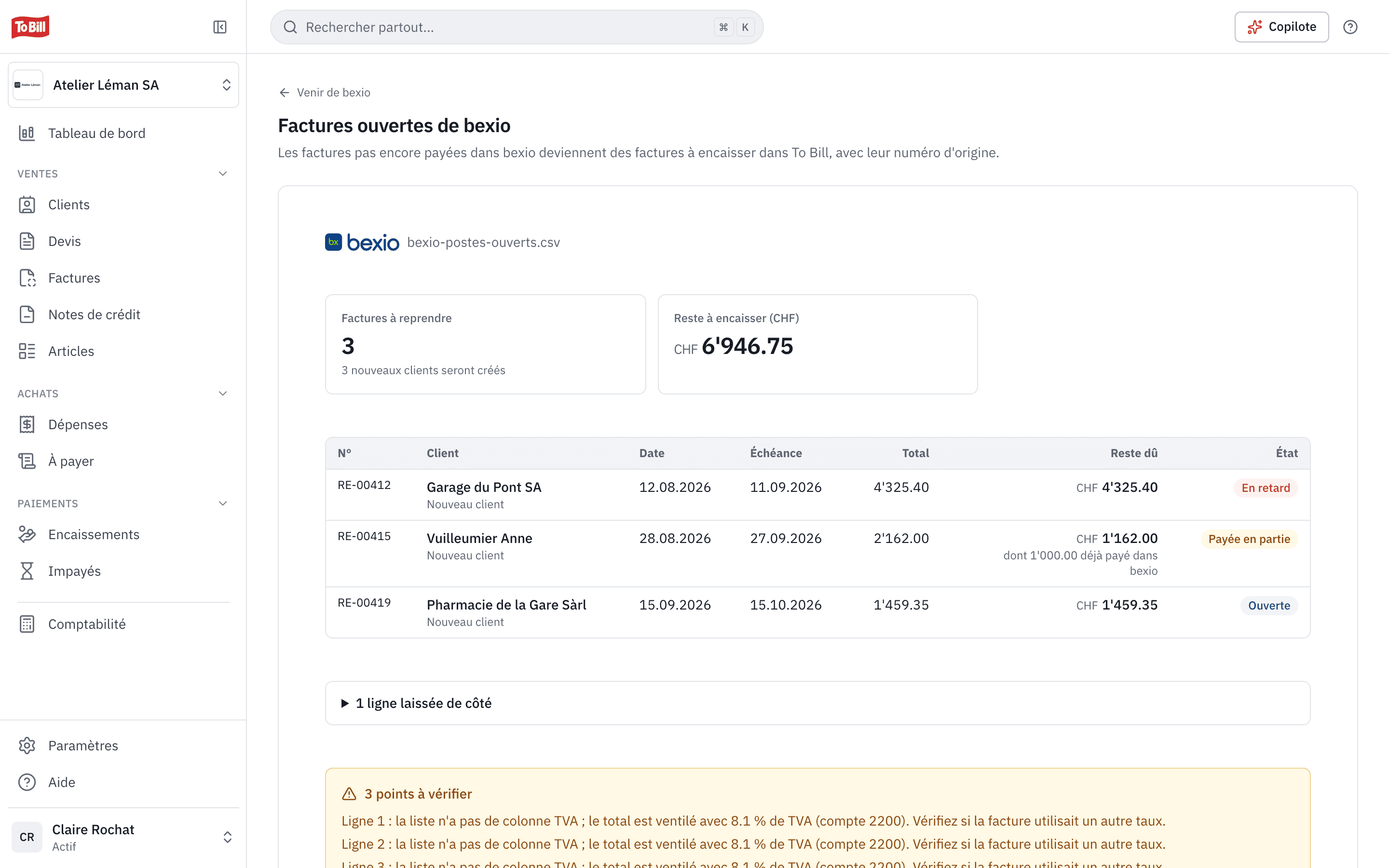1389x868 pixels.
Task: Open Comptabilité page in sidebar
Action: tap(123, 624)
